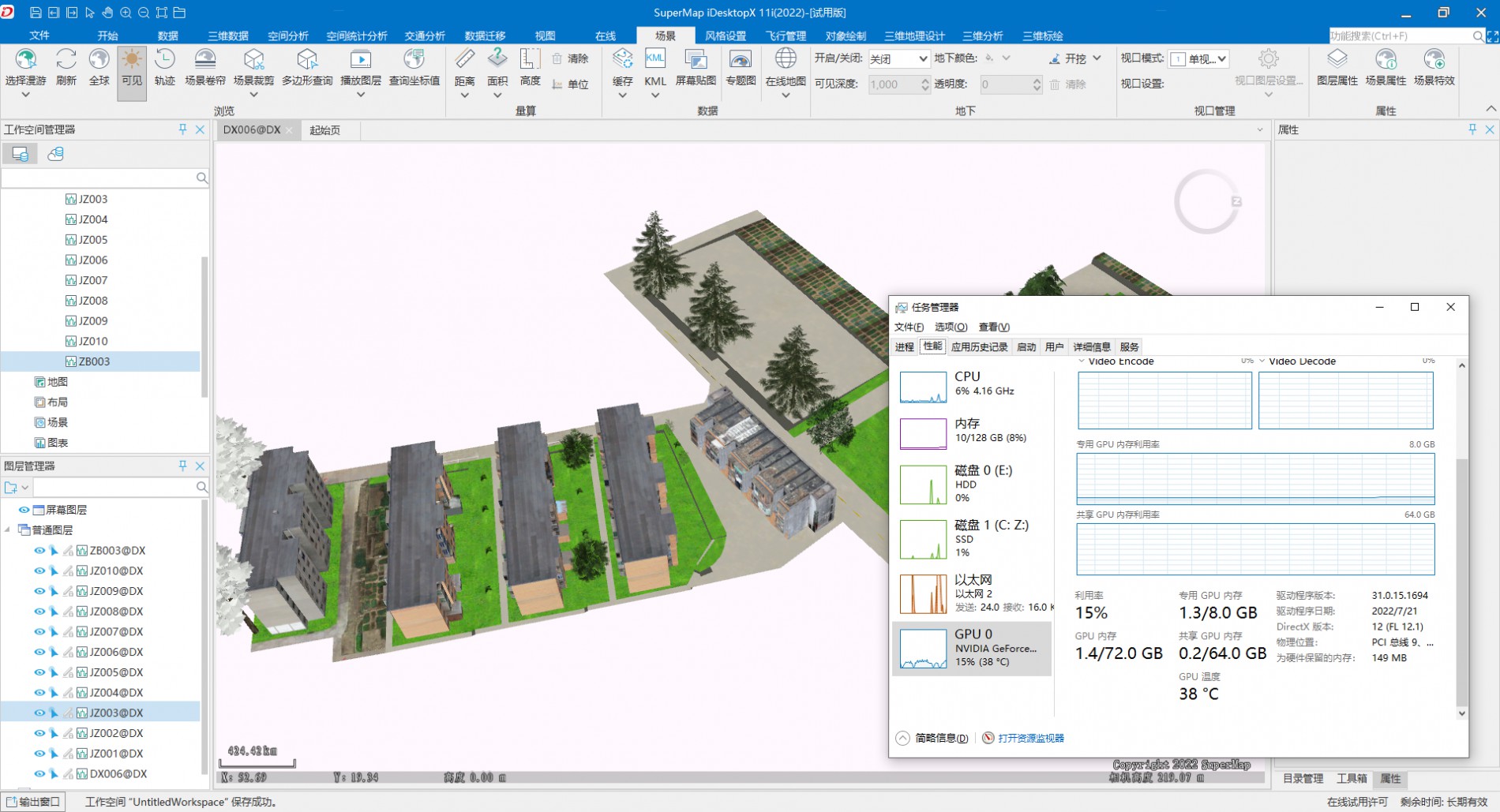
Task: Open Task Manager 详细信息 tab
Action: pos(1092,347)
